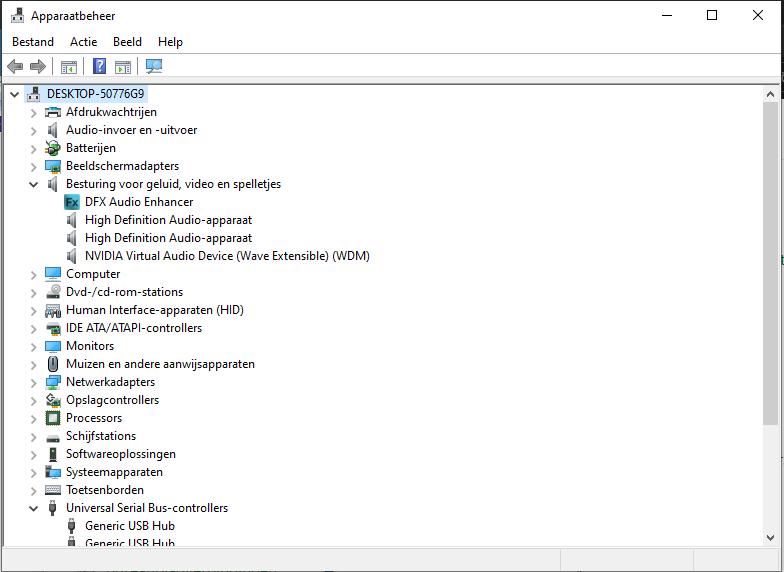Click the monitor icon beside Monitors
784x572 pixels.
[x=52, y=346]
